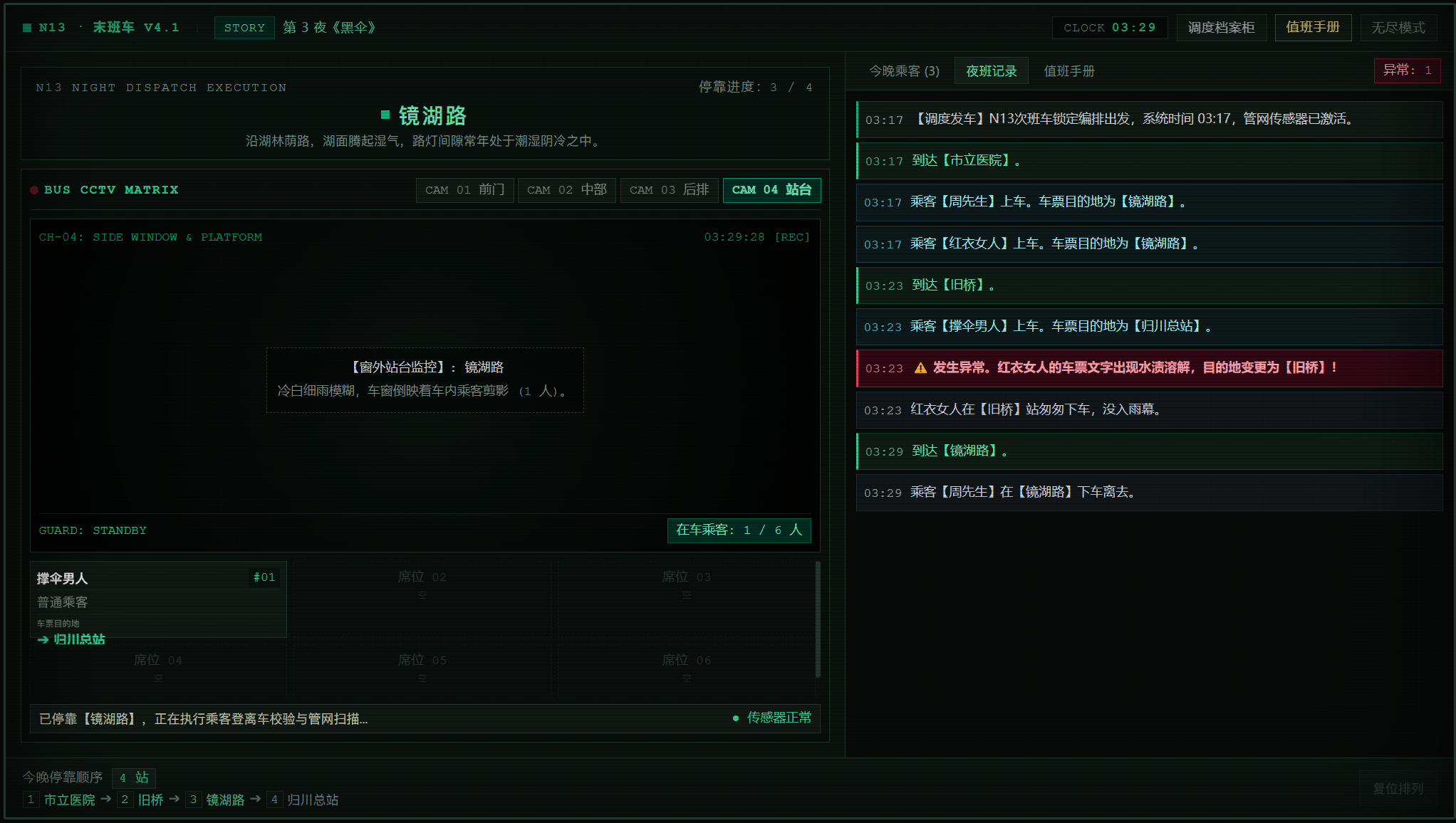The height and width of the screenshot is (823, 1456).
Task: Open the 夜班记录 tab
Action: pyautogui.click(x=991, y=71)
